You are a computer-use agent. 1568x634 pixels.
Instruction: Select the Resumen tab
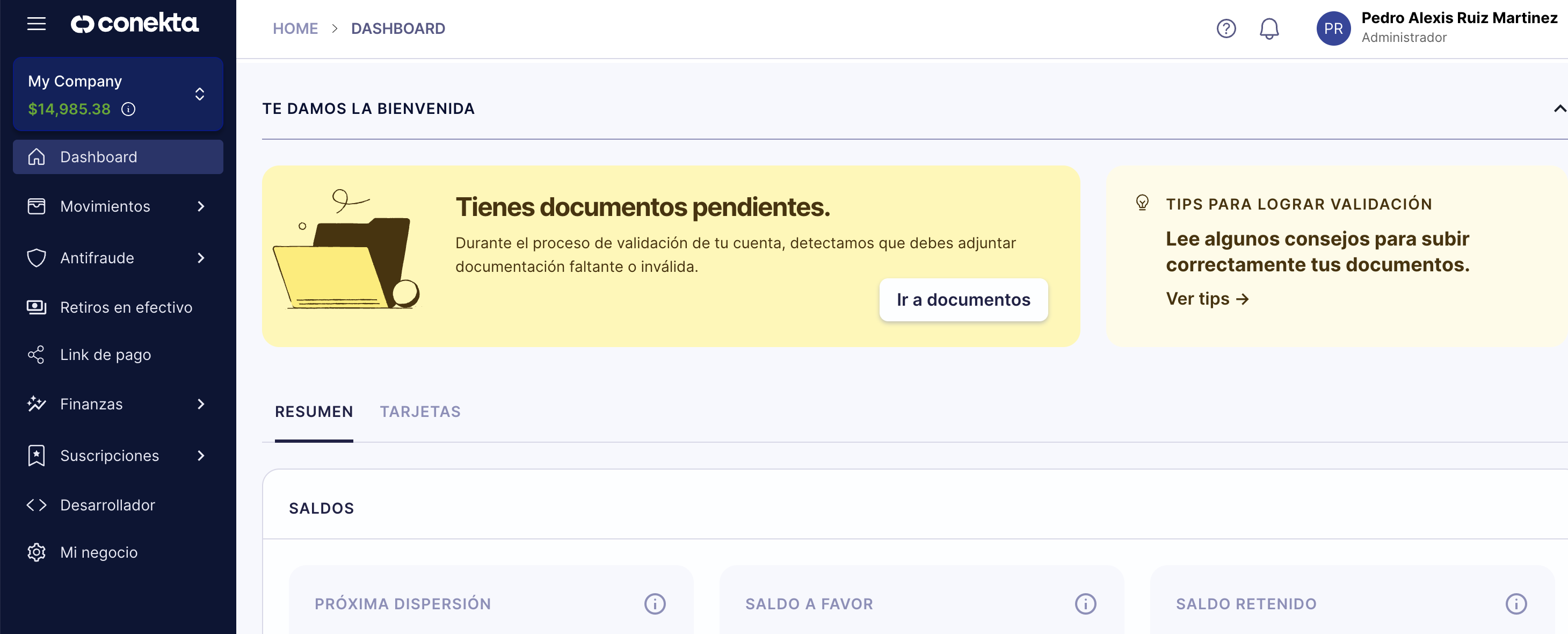pos(314,412)
